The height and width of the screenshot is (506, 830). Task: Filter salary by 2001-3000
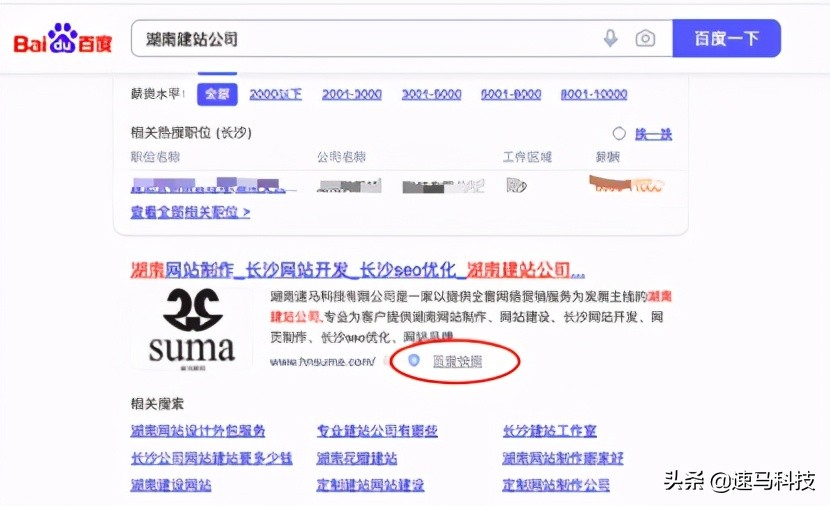(351, 94)
